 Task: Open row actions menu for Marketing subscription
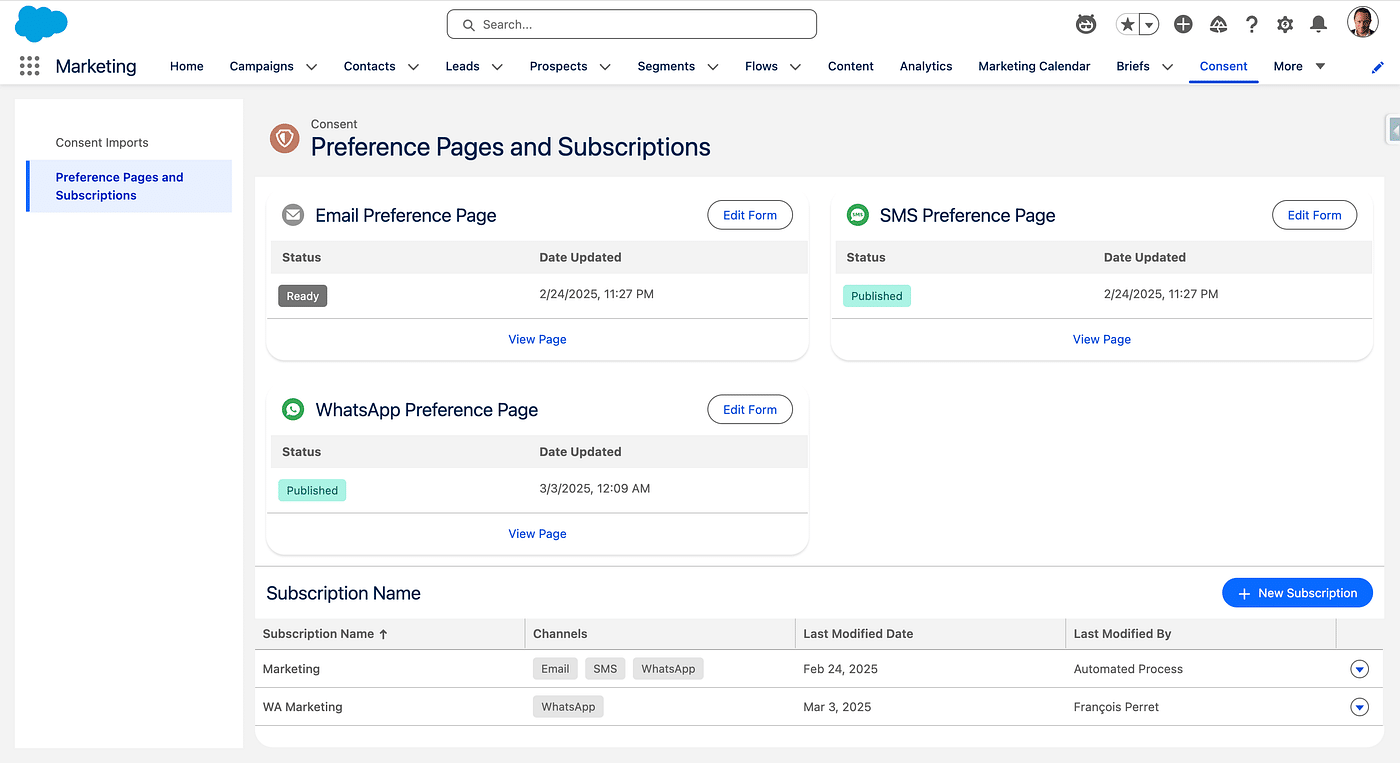[1359, 669]
